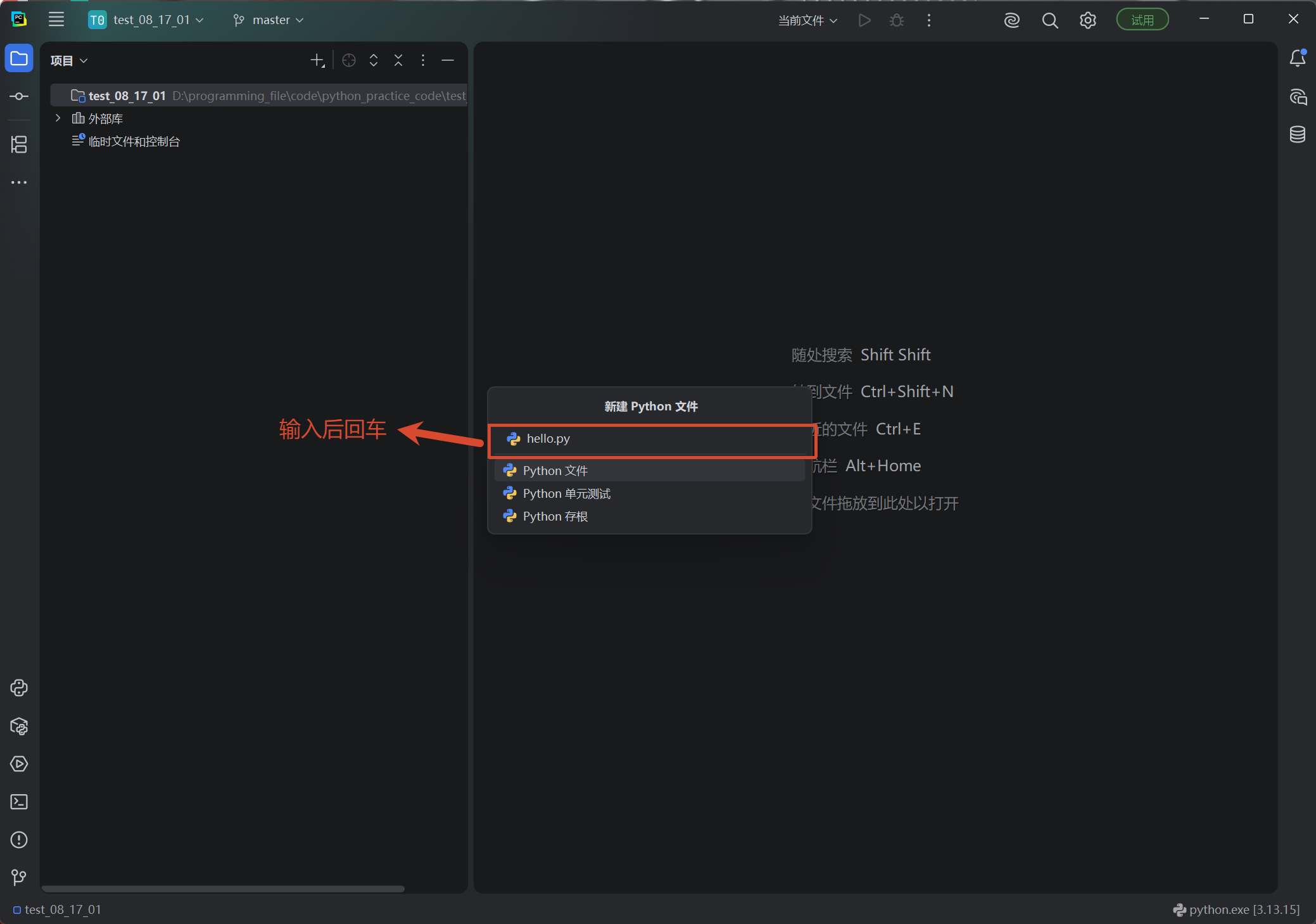Select Python 单元测试 option
Image resolution: width=1316 pixels, height=924 pixels.
(650, 493)
